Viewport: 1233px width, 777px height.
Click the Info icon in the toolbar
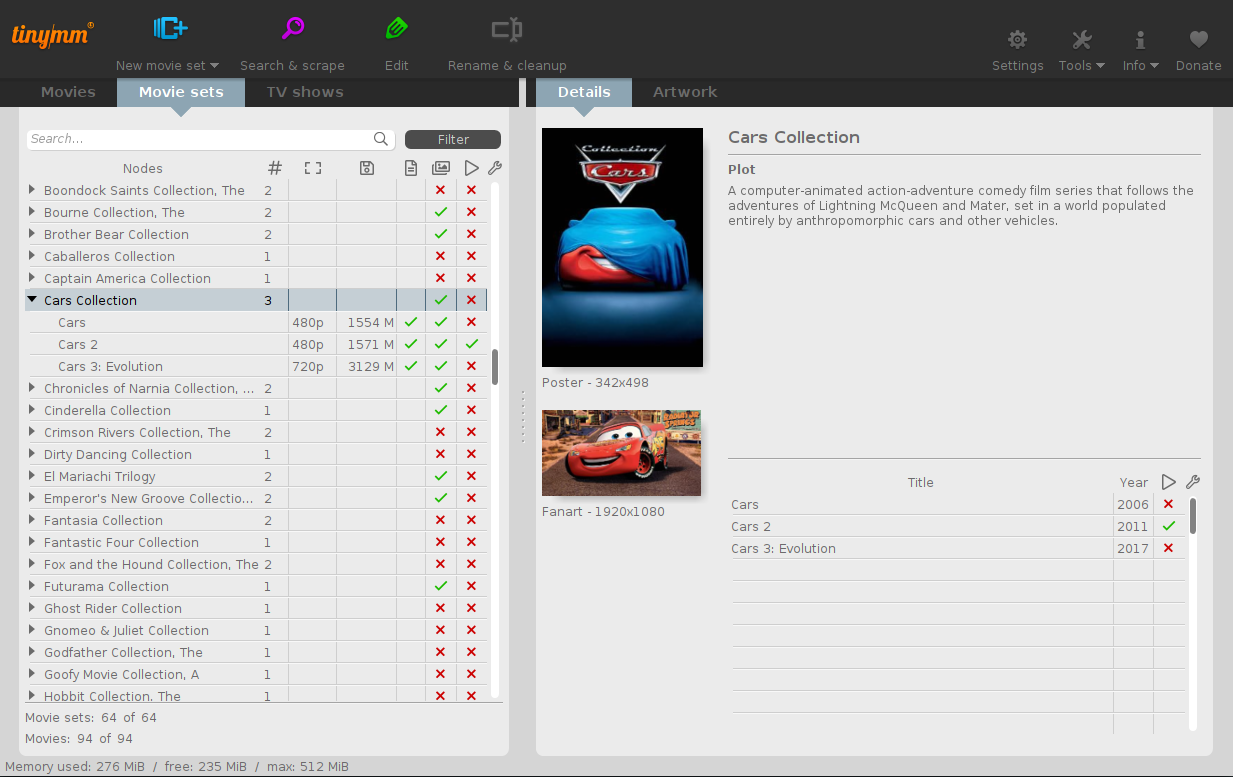(1139, 40)
